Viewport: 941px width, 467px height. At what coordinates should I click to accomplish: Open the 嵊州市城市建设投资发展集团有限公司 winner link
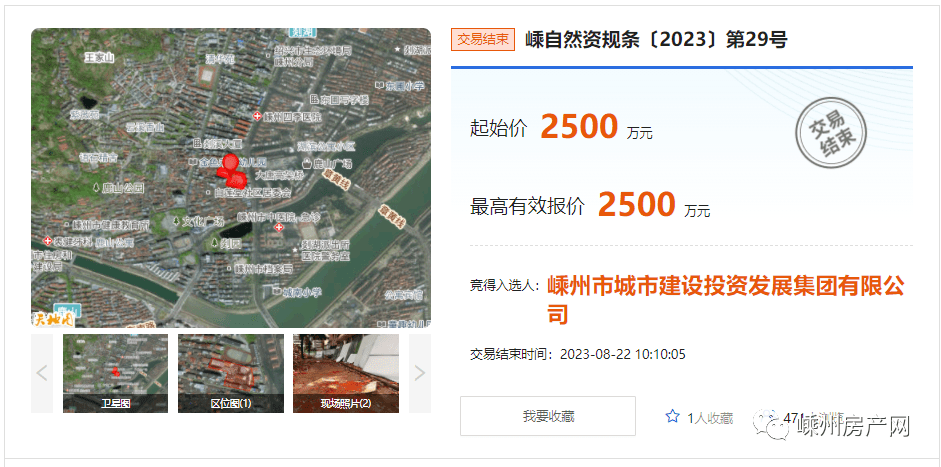[x=726, y=300]
